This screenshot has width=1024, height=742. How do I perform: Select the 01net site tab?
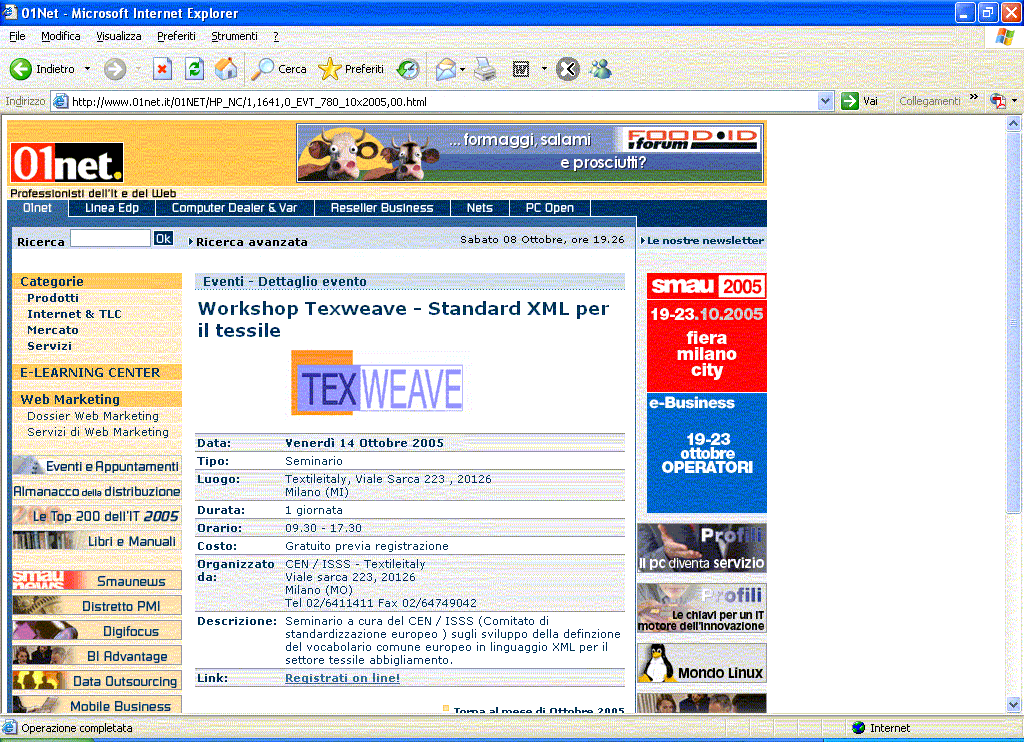pyautogui.click(x=37, y=208)
